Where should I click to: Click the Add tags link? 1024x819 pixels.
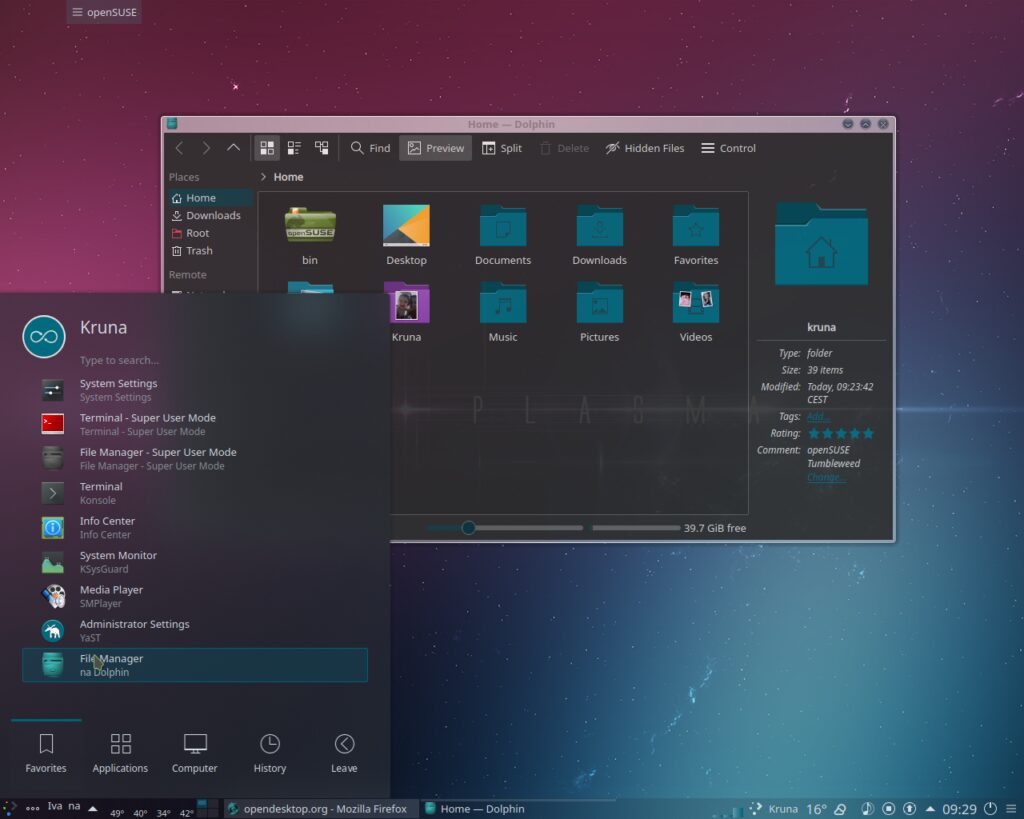(x=818, y=417)
